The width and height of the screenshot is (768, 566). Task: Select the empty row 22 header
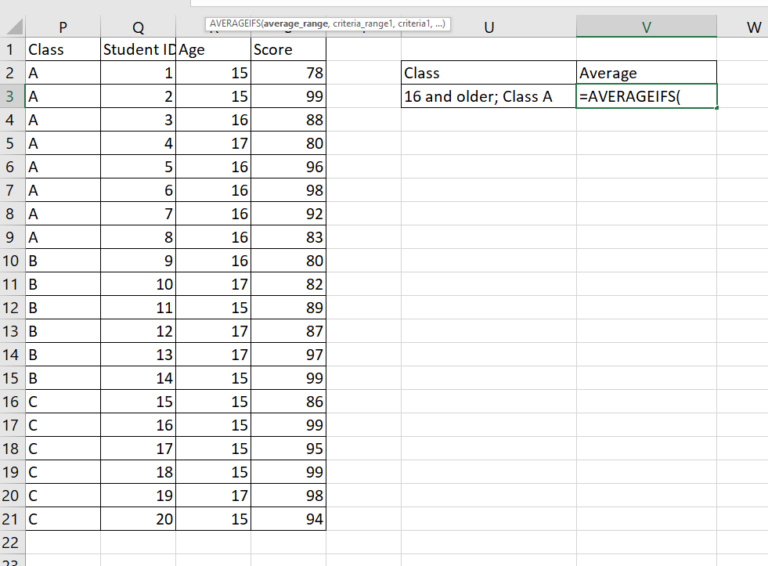point(12,542)
